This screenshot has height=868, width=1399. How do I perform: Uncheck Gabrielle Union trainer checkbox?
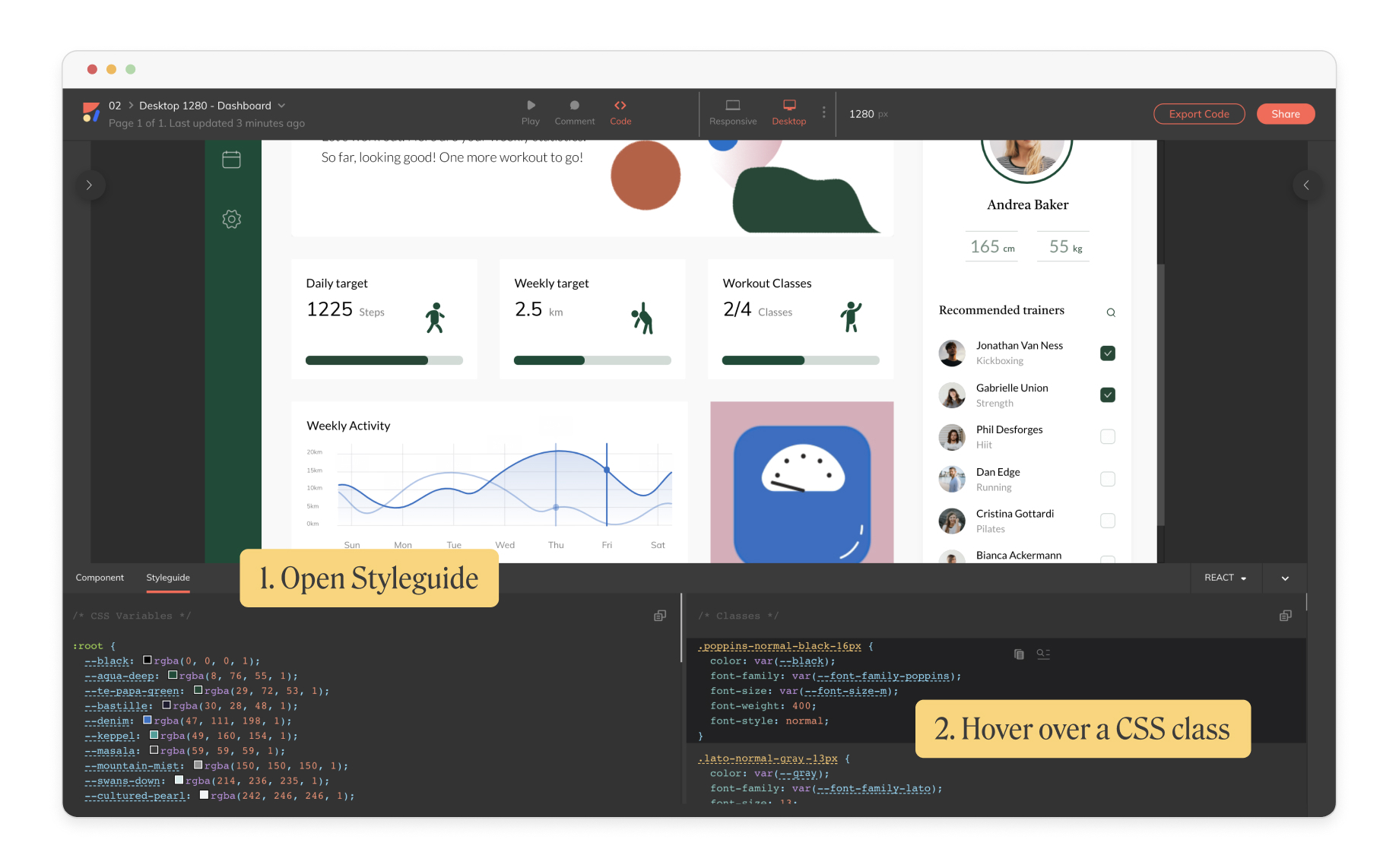1108,395
